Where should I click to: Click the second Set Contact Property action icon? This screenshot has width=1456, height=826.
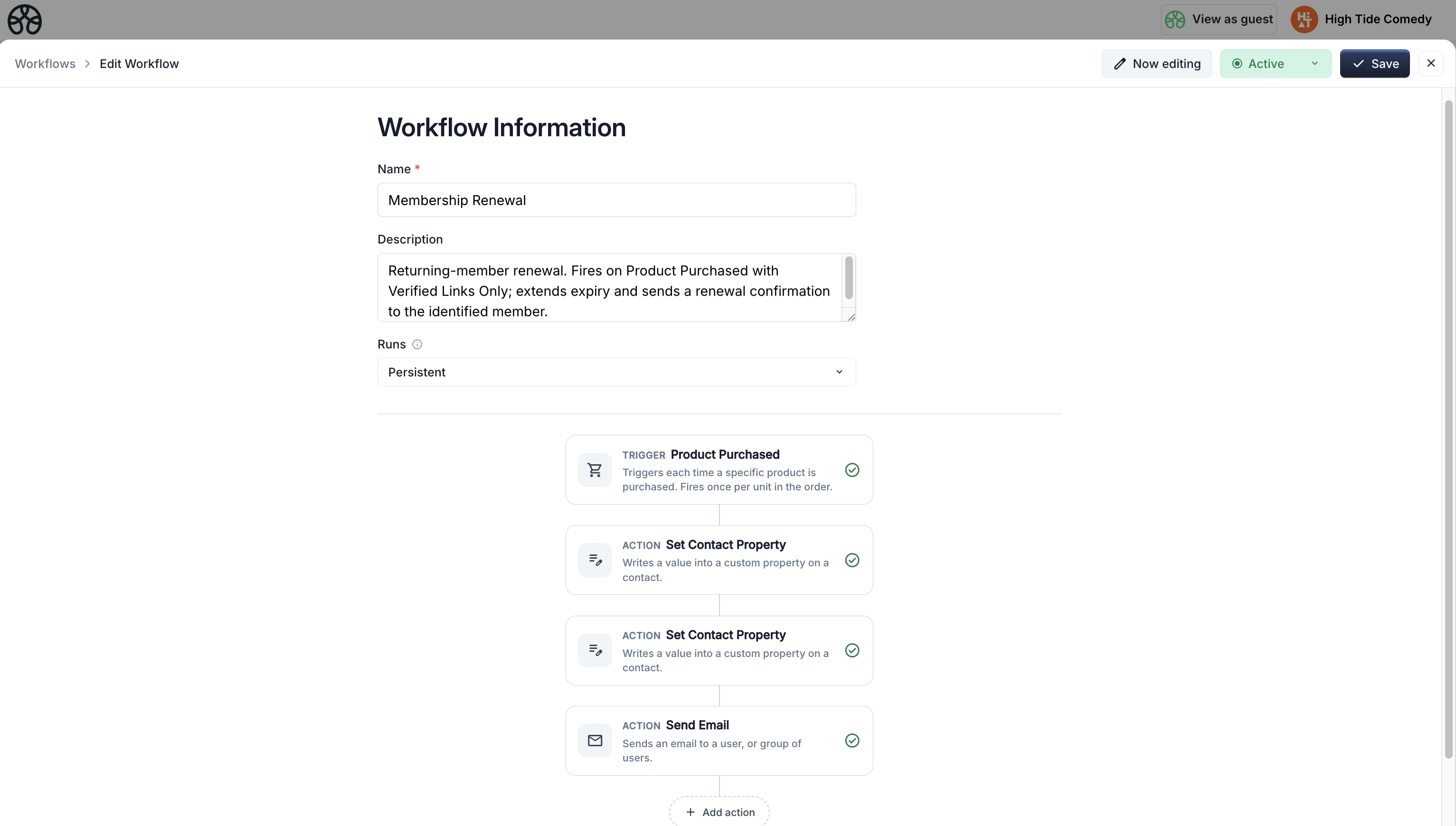[x=595, y=649]
